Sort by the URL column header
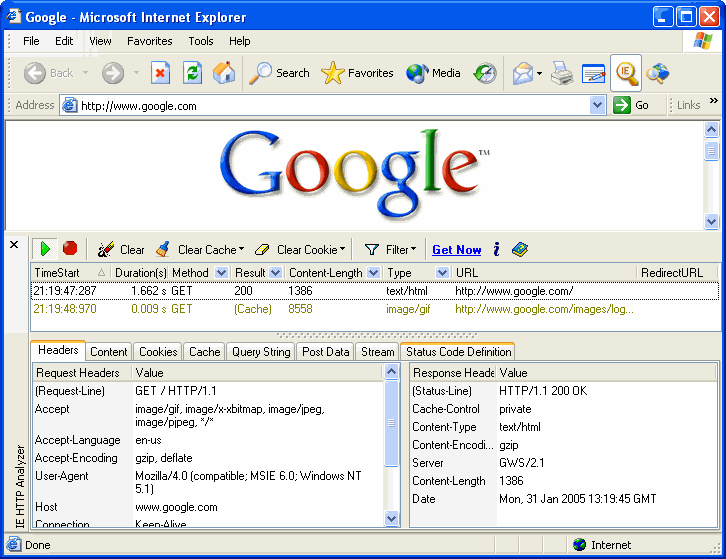 (544, 273)
